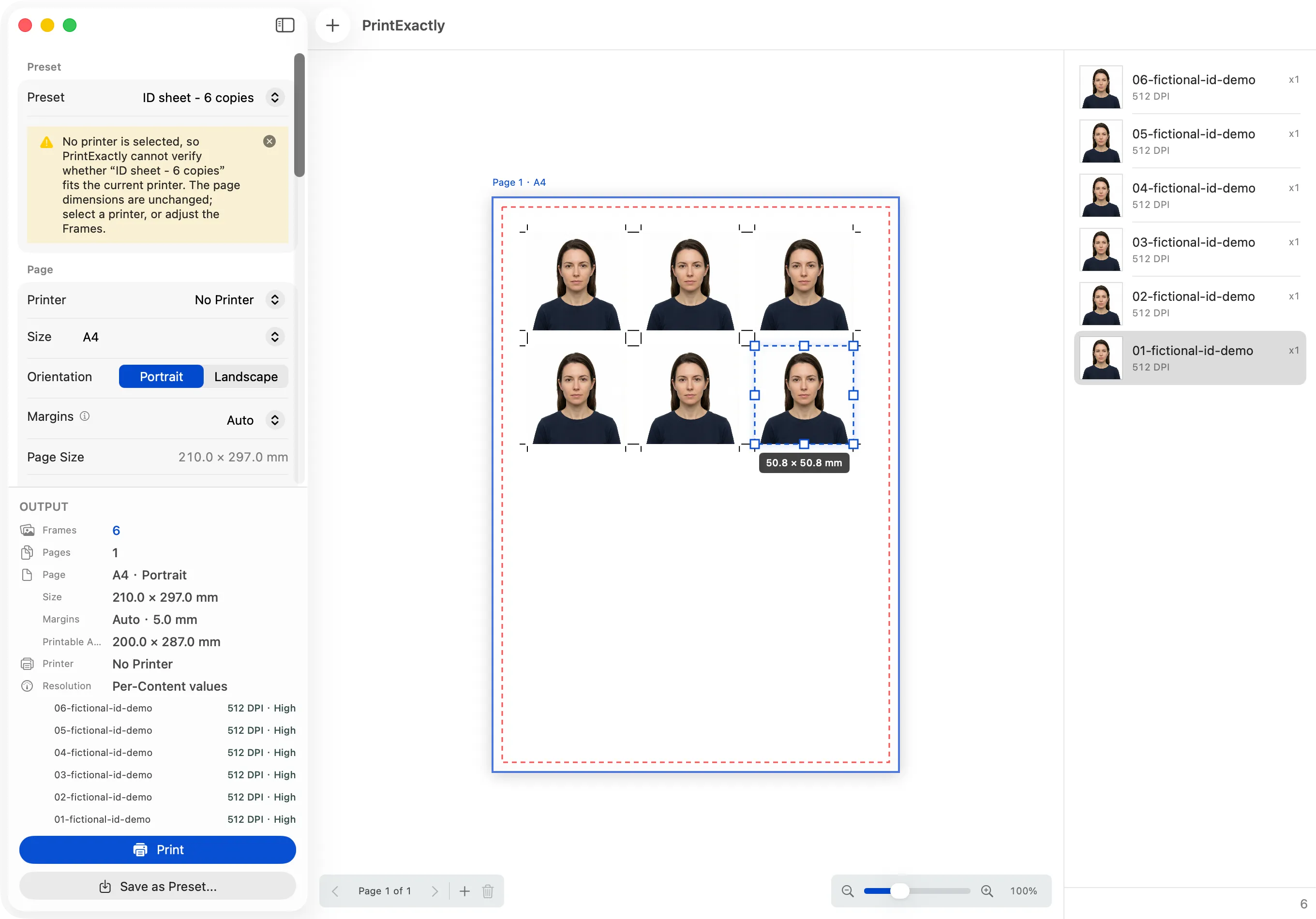Click the Print button
Image resolution: width=1316 pixels, height=919 pixels.
158,850
